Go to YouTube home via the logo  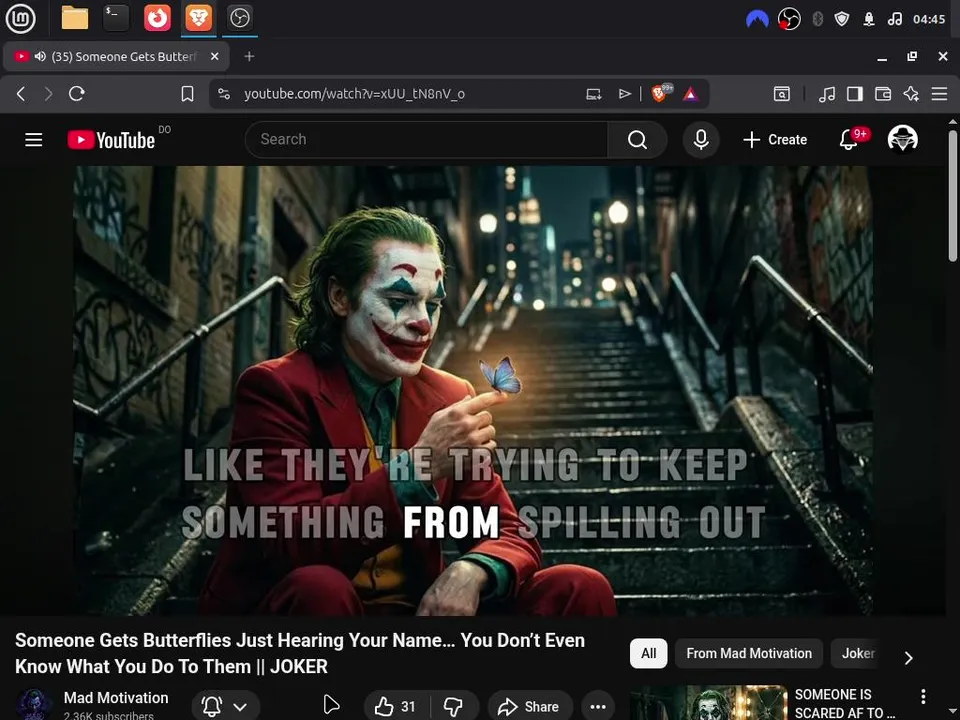[111, 140]
